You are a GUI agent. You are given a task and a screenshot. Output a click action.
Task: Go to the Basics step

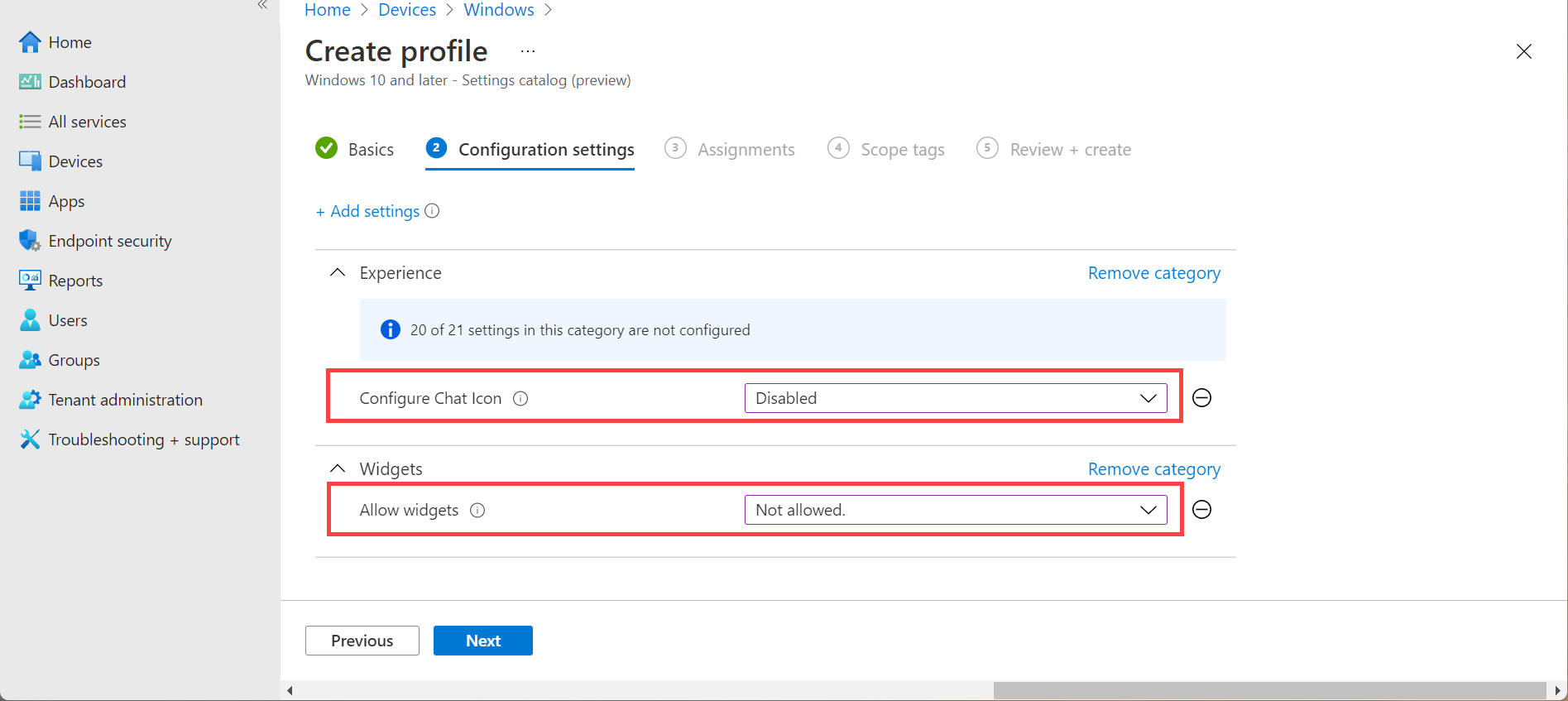pyautogui.click(x=355, y=149)
